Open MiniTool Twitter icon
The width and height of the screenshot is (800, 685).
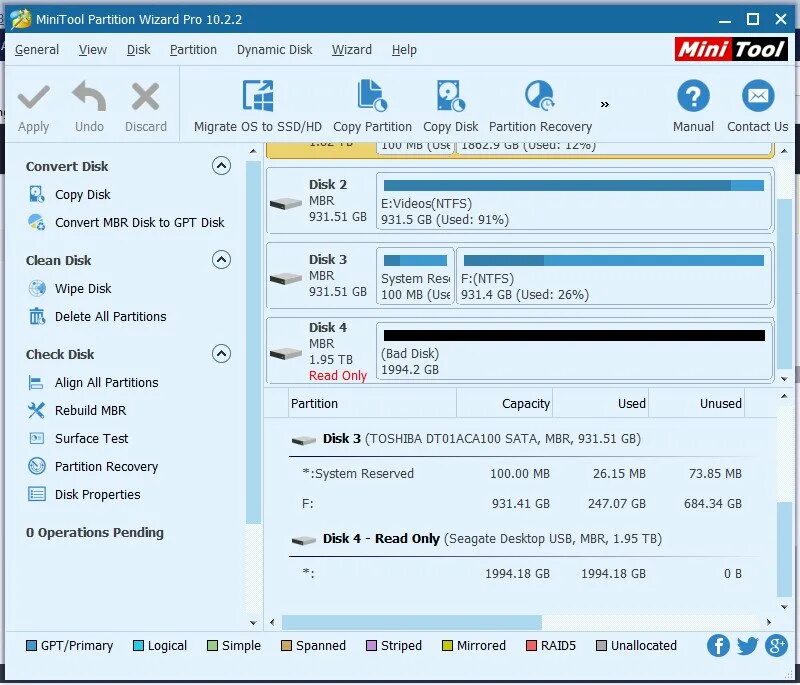747,646
